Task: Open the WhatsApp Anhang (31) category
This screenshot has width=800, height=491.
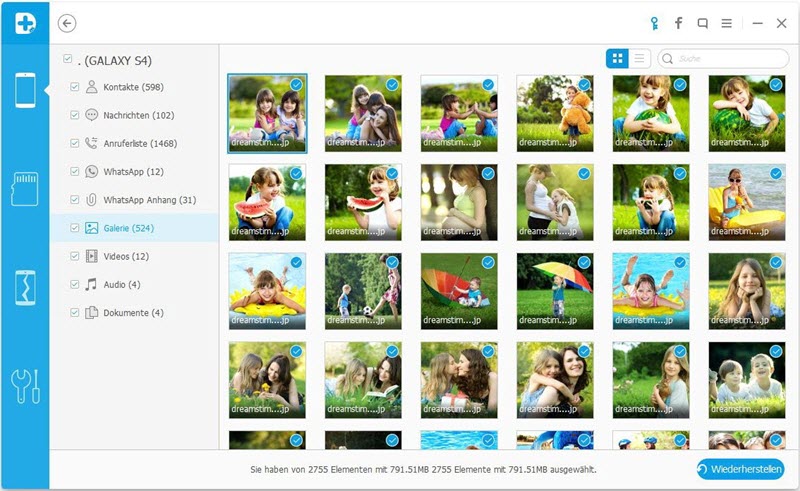Action: (x=149, y=200)
